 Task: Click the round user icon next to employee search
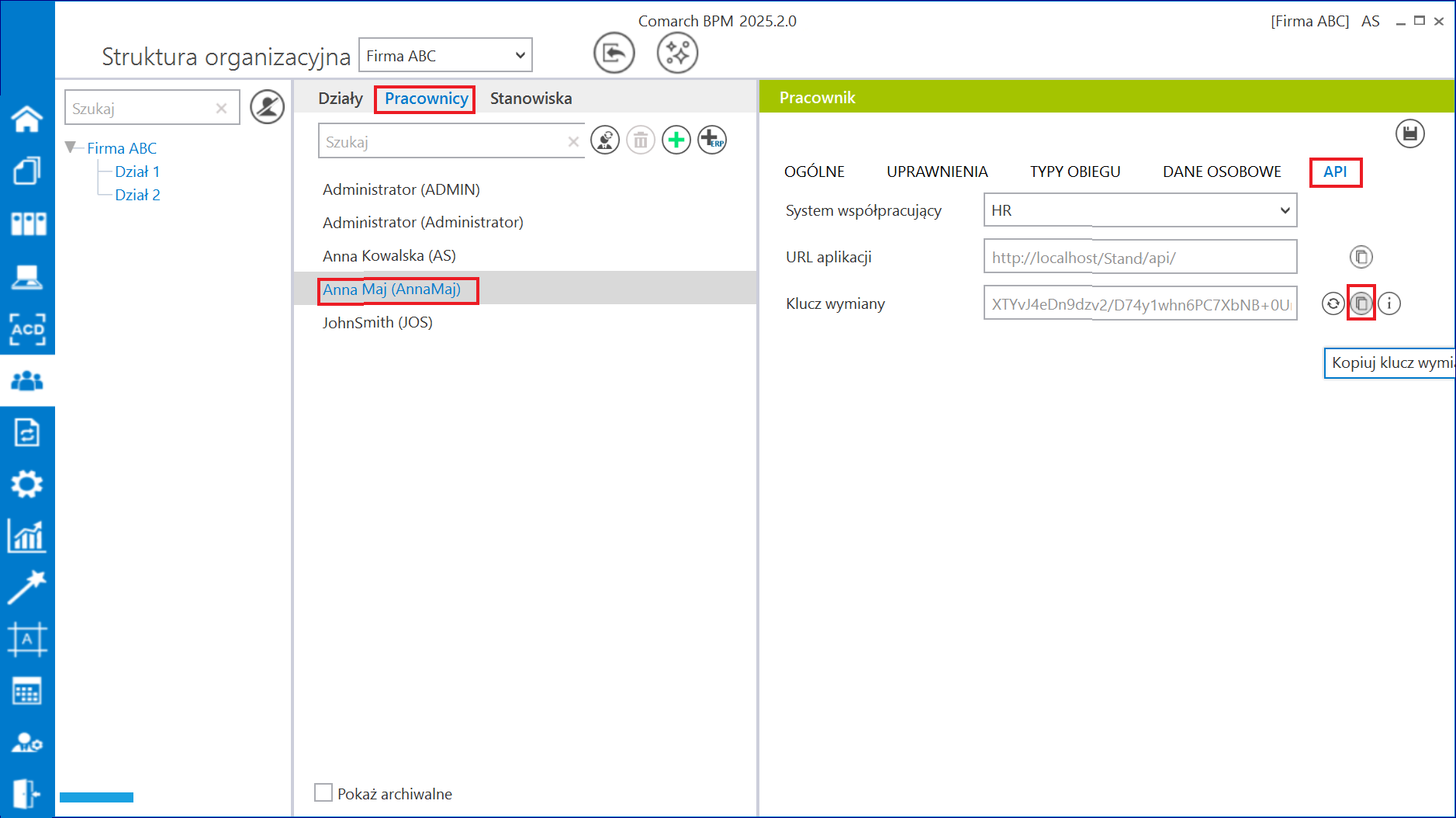coord(605,140)
